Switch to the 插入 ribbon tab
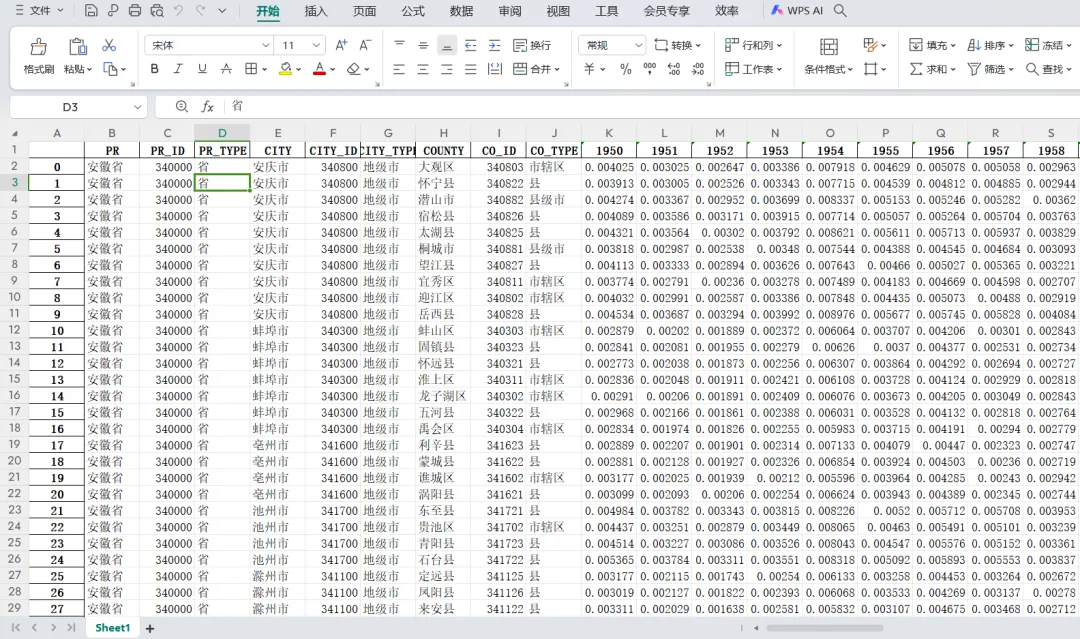 tap(316, 11)
